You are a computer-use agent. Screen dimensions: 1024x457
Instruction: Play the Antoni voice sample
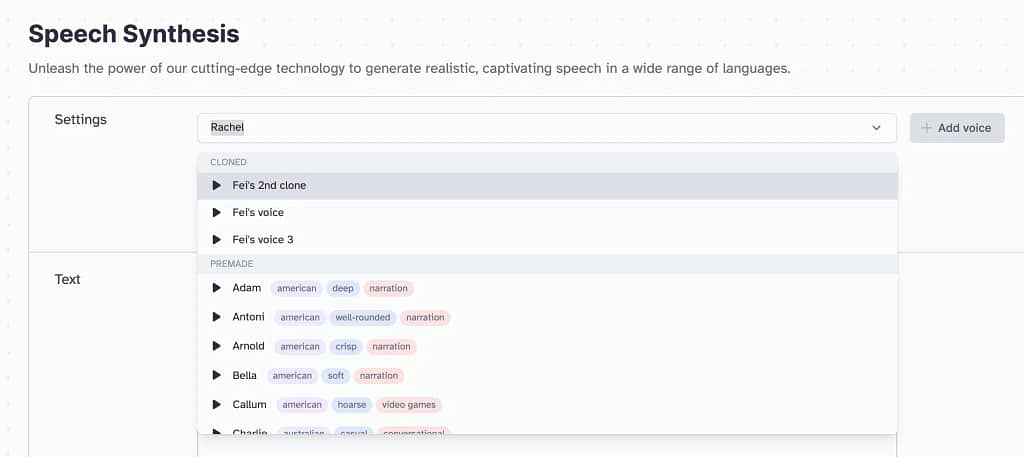click(216, 317)
